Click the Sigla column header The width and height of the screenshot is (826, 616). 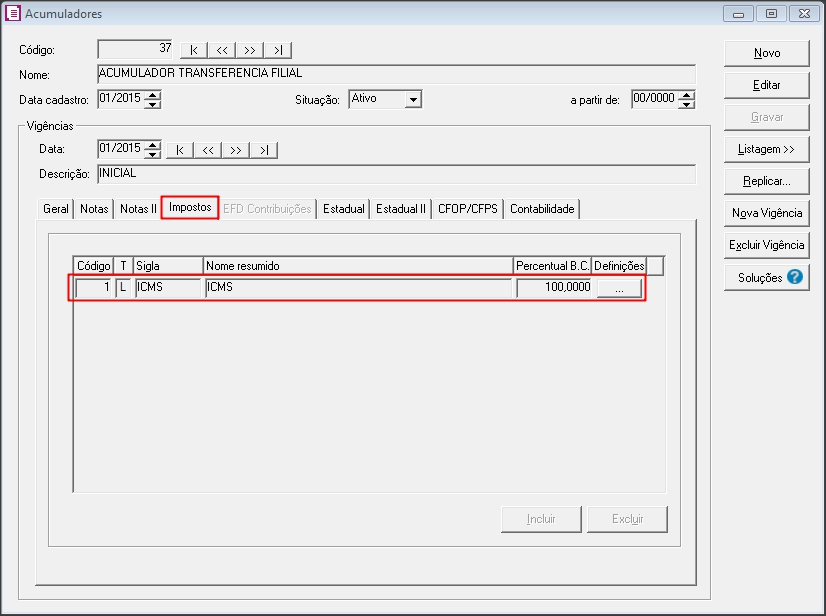click(168, 266)
